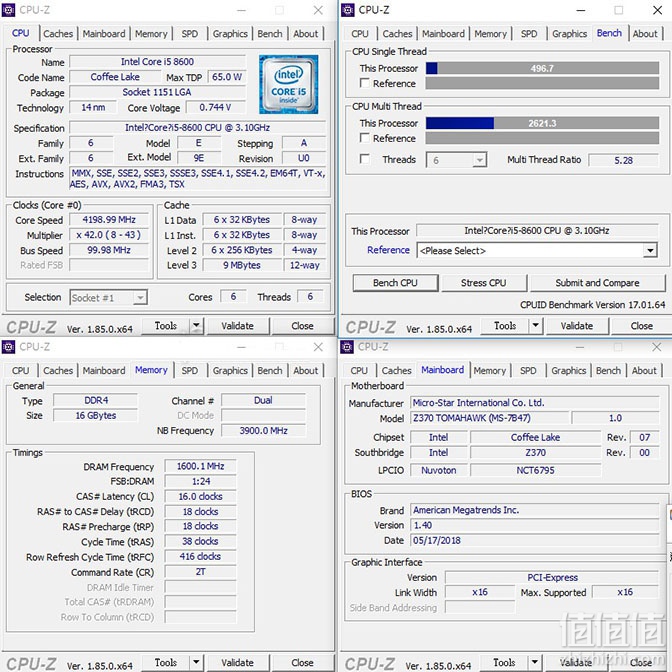Select the Graphics tab in the Bench window
The image size is (672, 672).
coord(569,33)
